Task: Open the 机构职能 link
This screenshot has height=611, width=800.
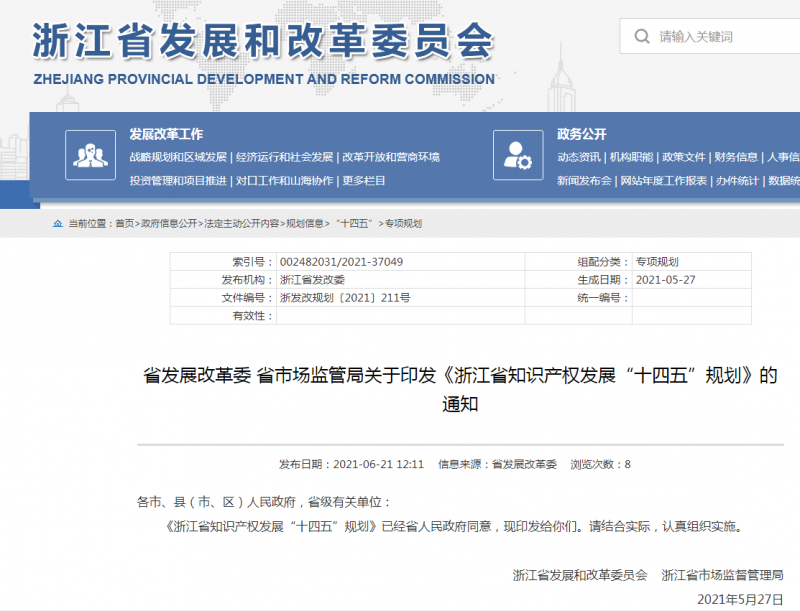Action: click(x=631, y=157)
